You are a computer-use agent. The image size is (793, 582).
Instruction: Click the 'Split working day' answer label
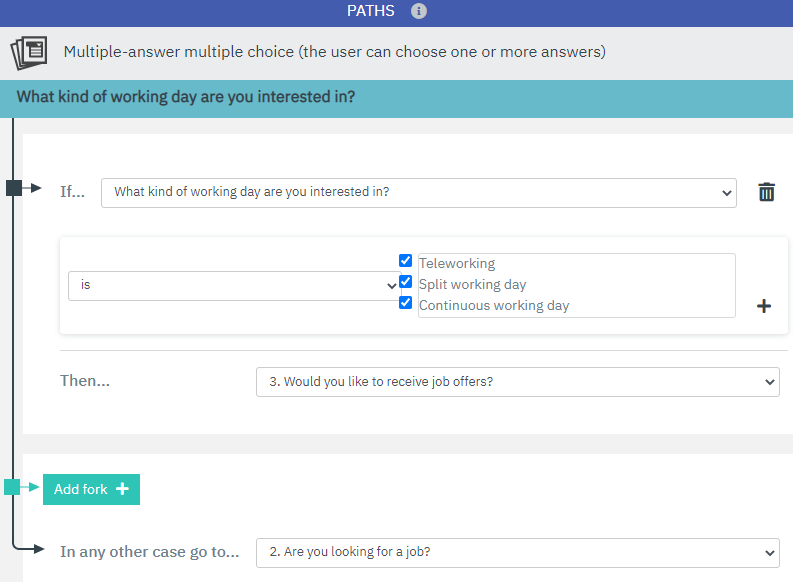pos(472,285)
